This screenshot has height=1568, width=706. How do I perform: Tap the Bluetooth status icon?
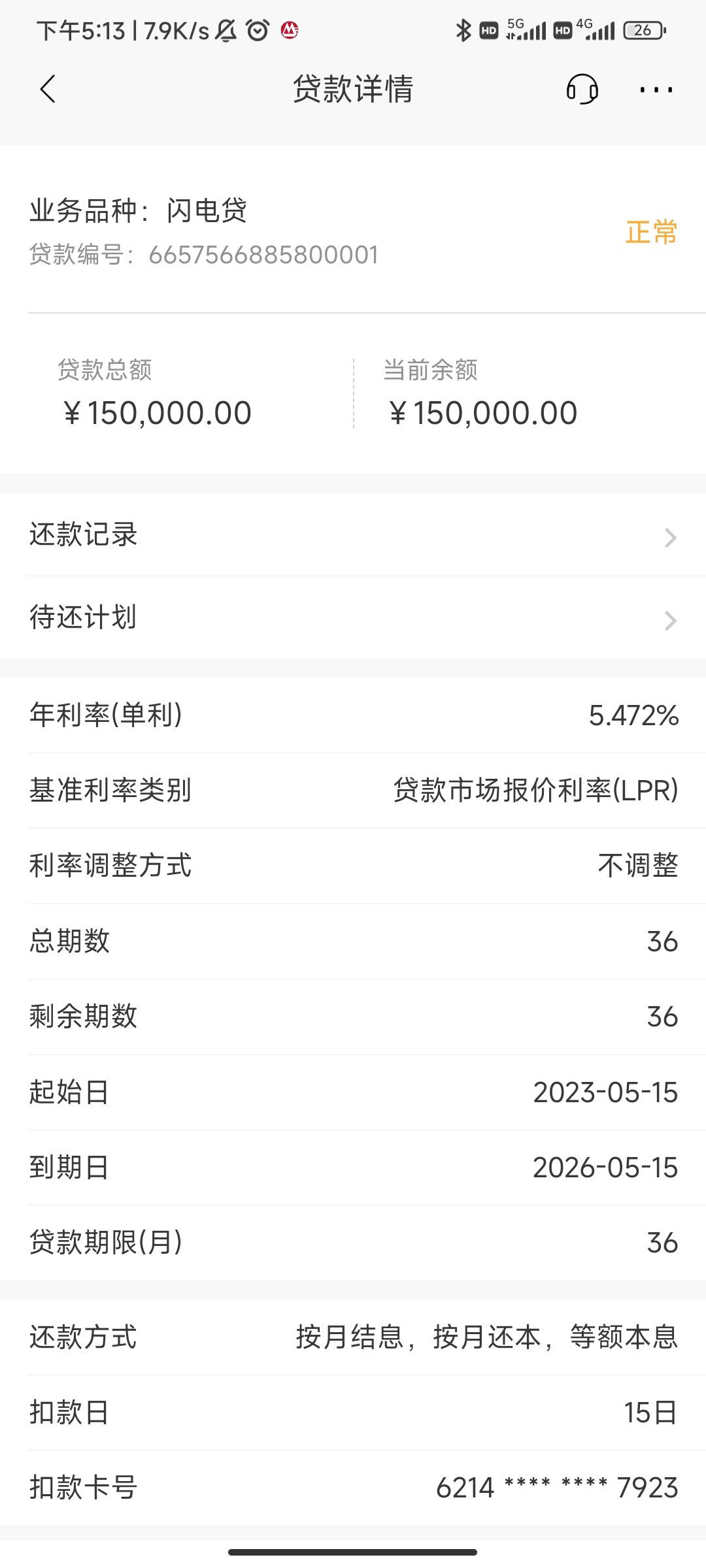(463, 30)
